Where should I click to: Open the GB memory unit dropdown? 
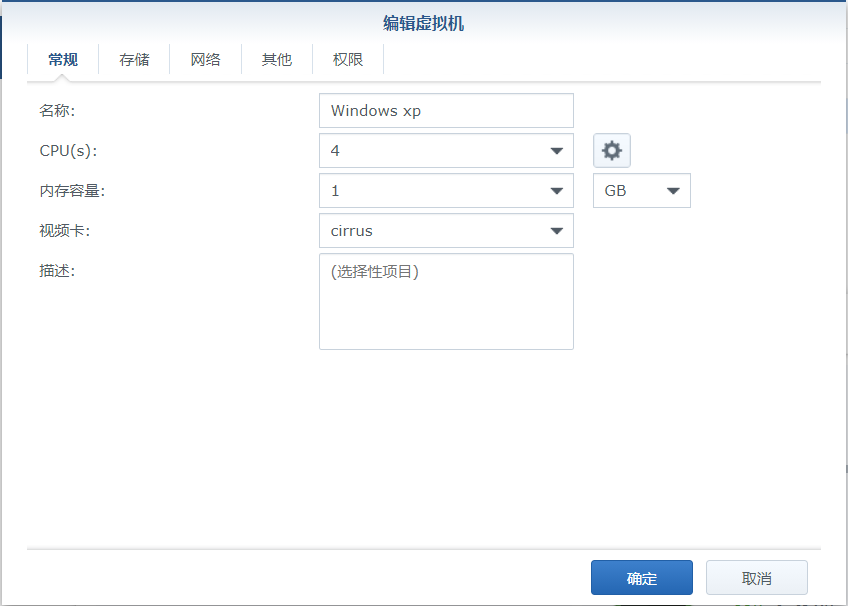click(x=642, y=191)
